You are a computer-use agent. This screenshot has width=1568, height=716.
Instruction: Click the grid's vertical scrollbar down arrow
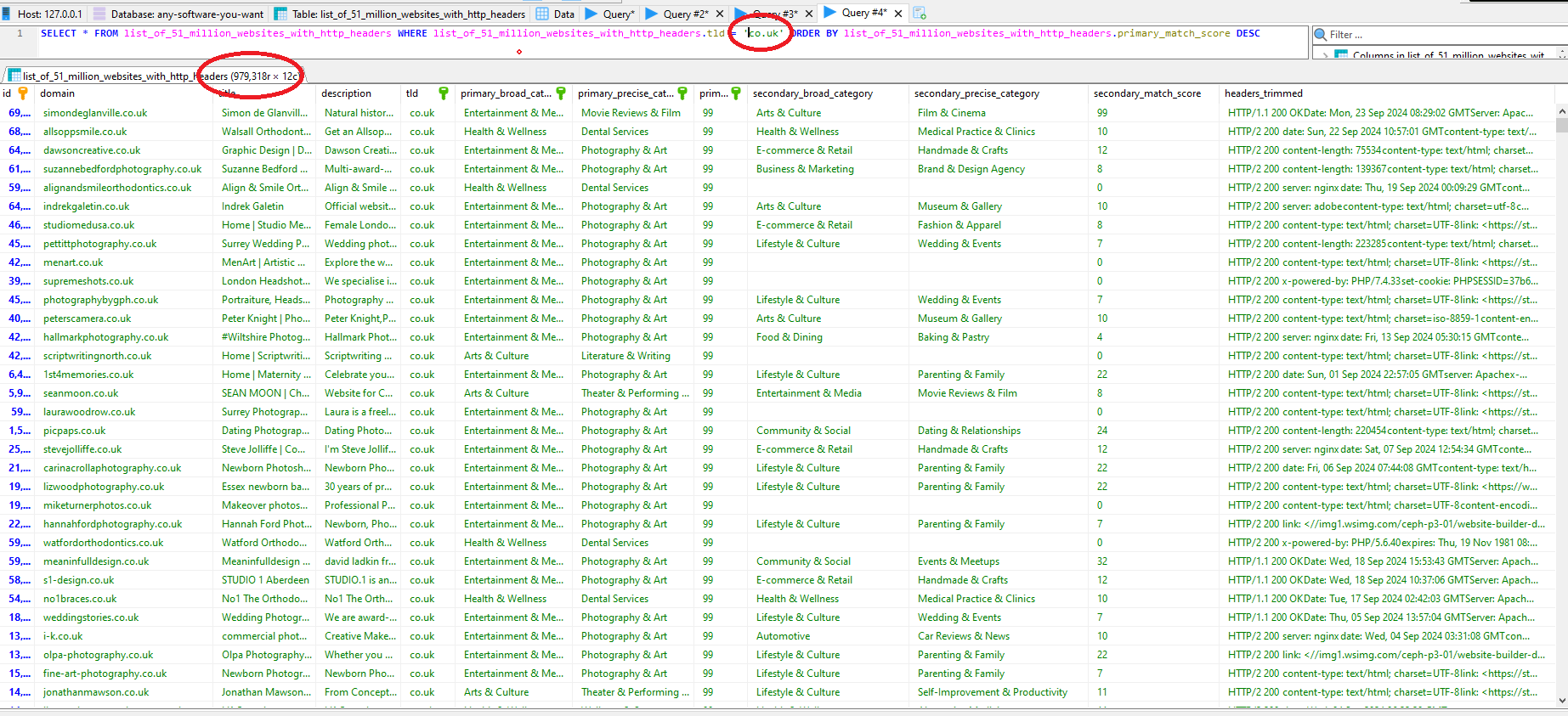click(1561, 701)
